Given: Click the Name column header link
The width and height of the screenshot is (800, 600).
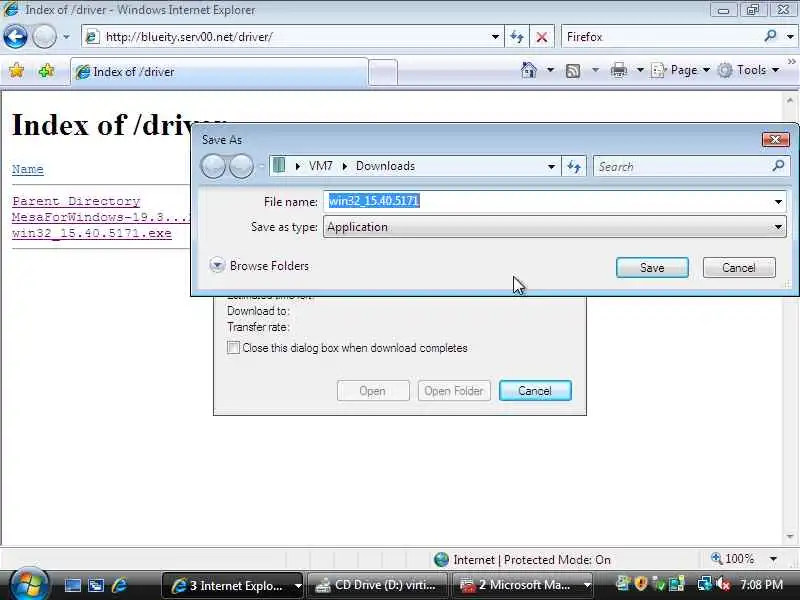Looking at the screenshot, I should [28, 169].
